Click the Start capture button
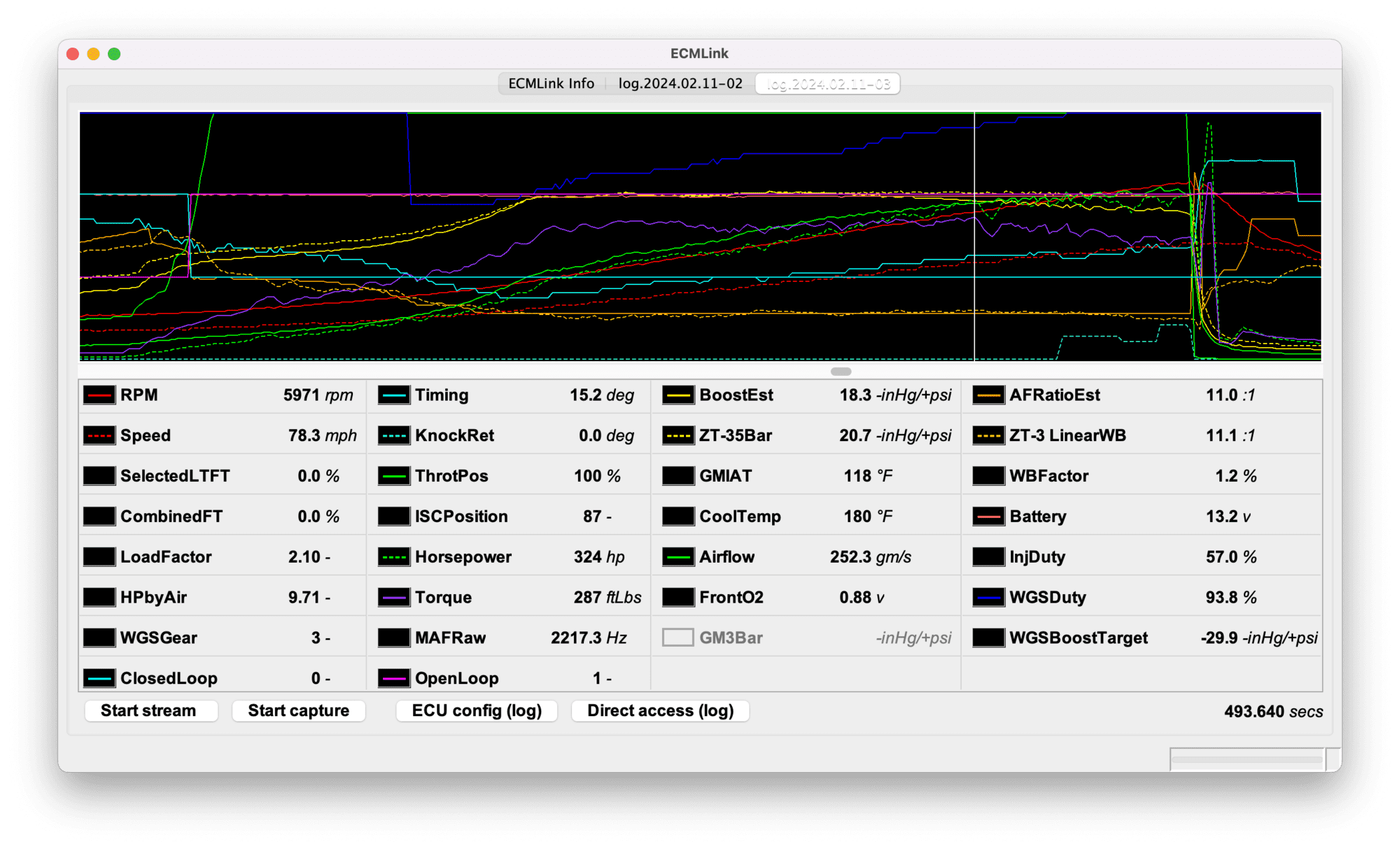Image resolution: width=1400 pixels, height=849 pixels. 298,711
